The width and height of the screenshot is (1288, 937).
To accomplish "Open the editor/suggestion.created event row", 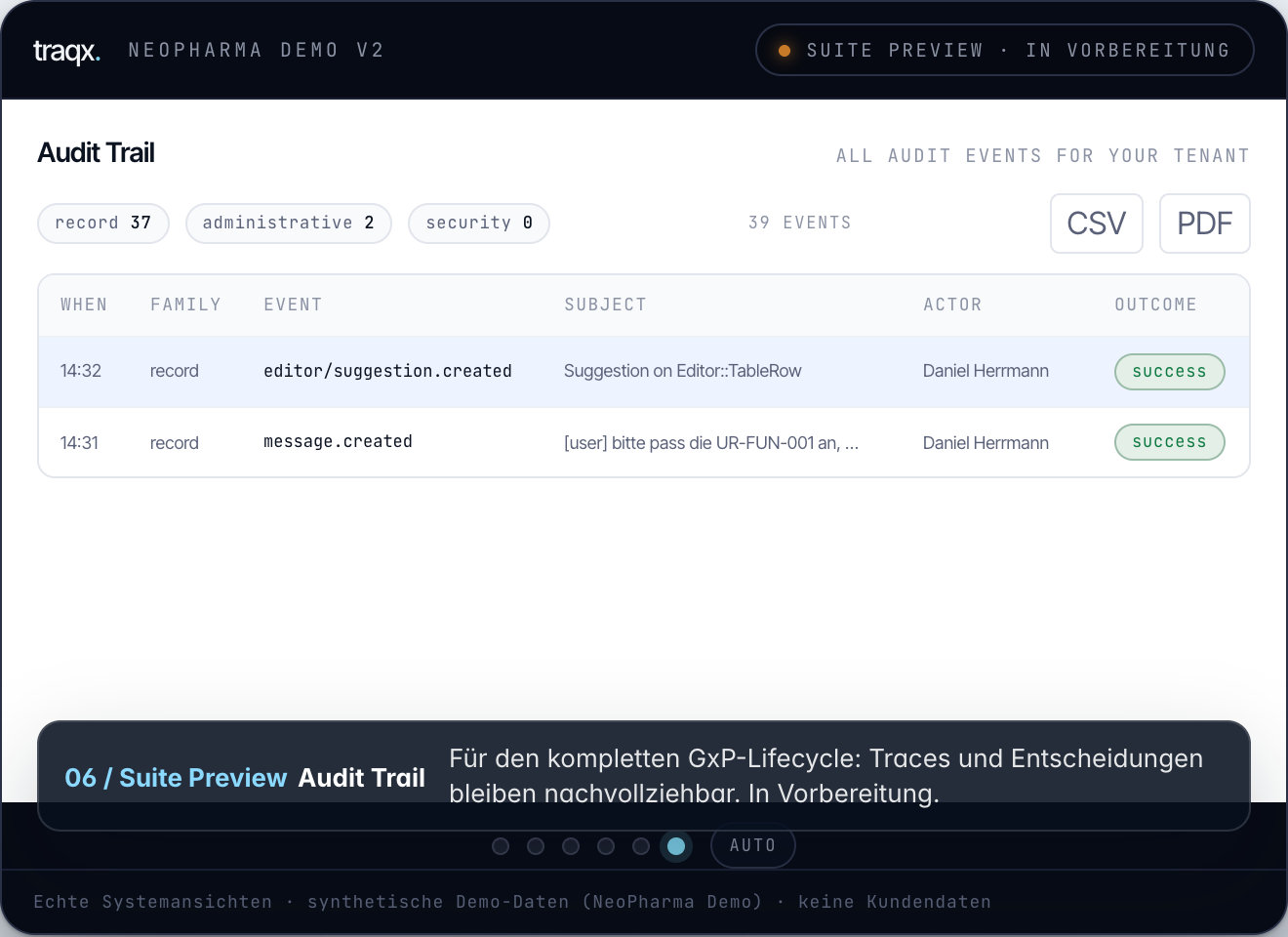I will coord(644,372).
